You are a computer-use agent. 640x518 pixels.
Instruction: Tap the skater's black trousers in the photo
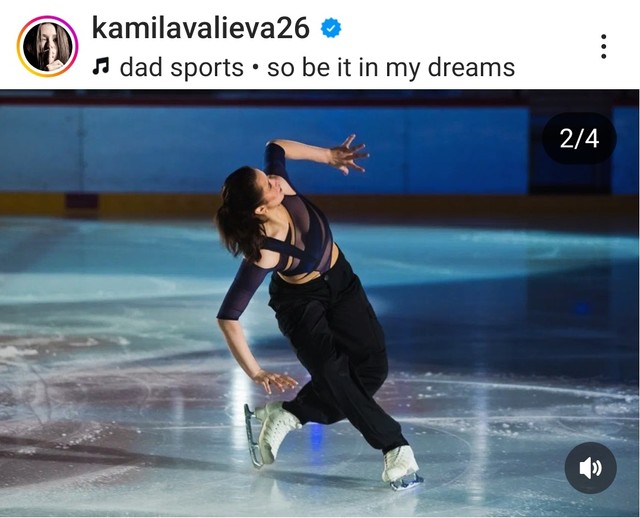pyautogui.click(x=339, y=351)
